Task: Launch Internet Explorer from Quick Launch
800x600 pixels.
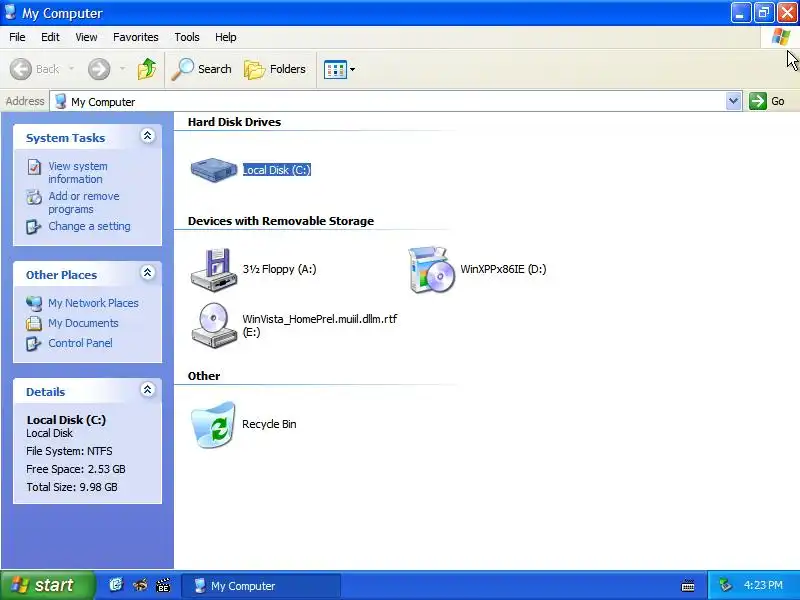Action: point(116,585)
